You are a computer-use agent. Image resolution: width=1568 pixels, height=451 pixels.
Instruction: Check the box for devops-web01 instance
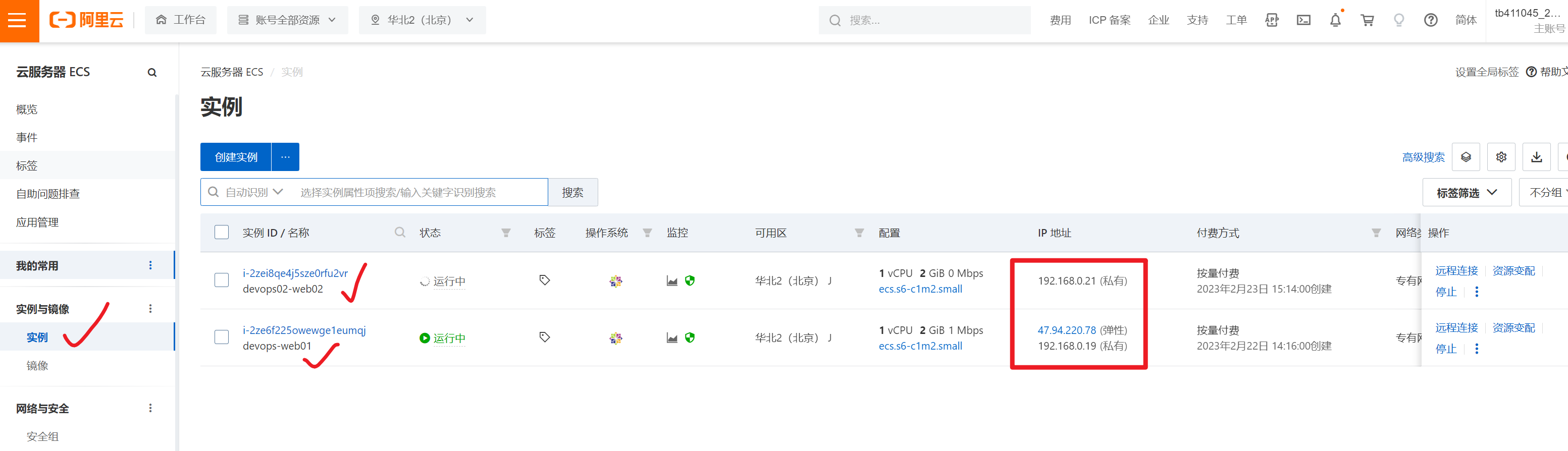click(x=222, y=337)
